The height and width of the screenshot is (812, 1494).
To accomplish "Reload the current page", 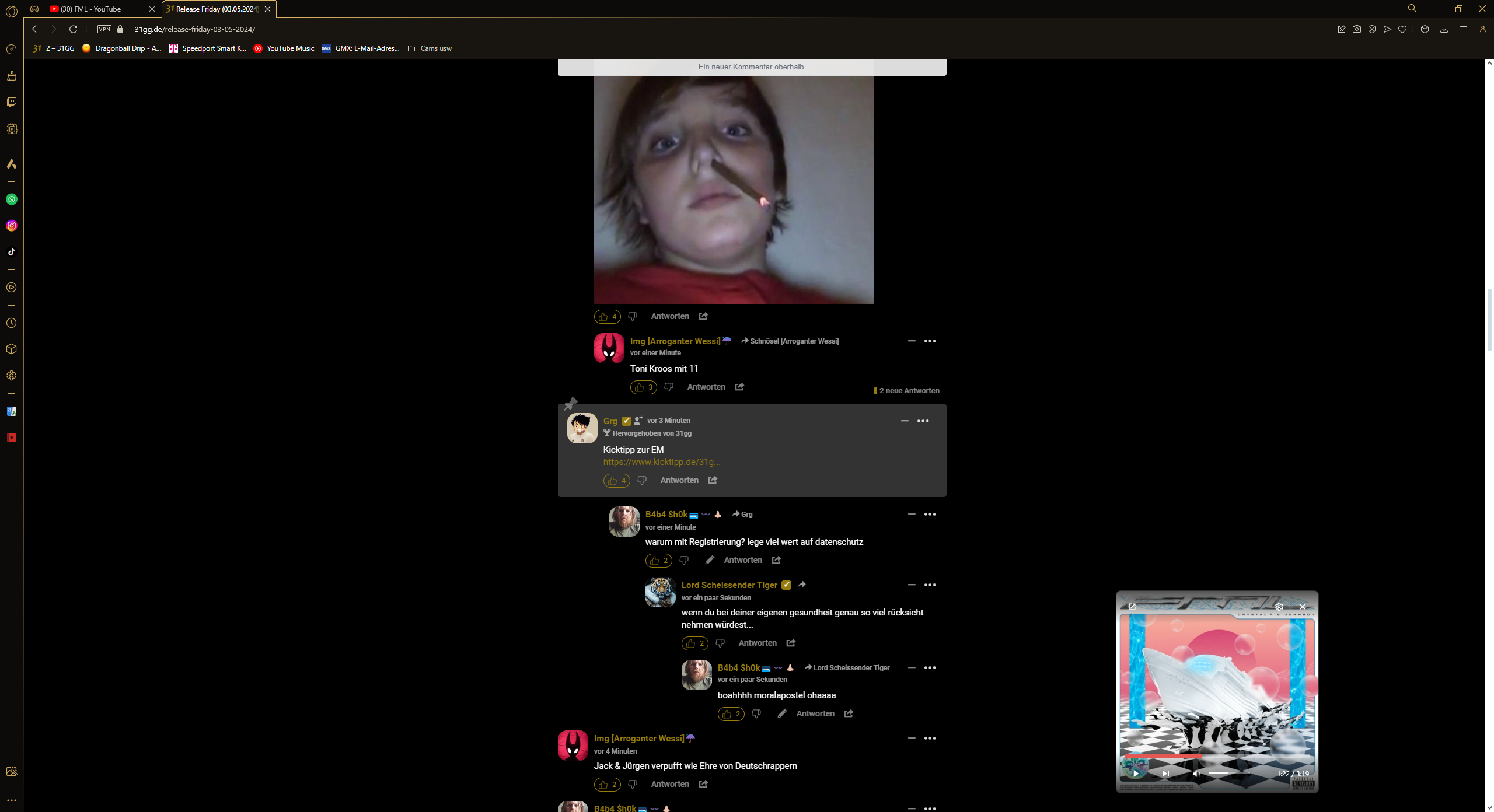I will tap(73, 29).
